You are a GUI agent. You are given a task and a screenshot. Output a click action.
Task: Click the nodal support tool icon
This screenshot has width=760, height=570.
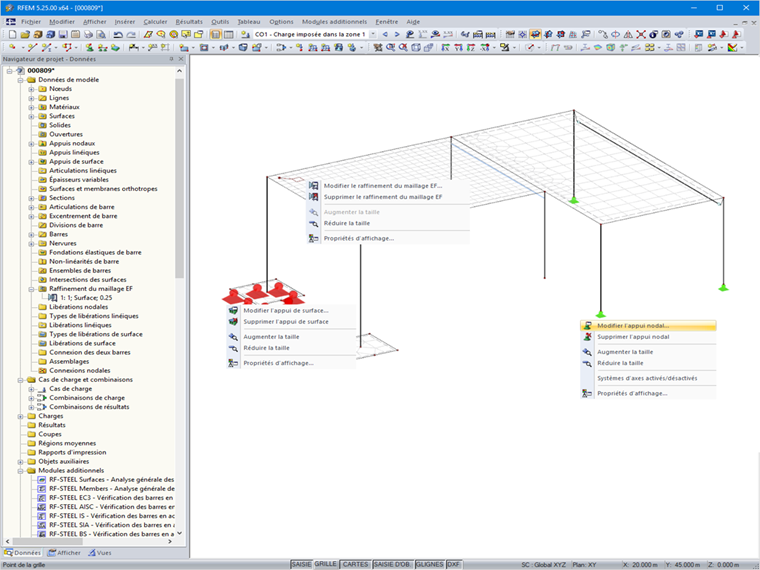tap(89, 47)
